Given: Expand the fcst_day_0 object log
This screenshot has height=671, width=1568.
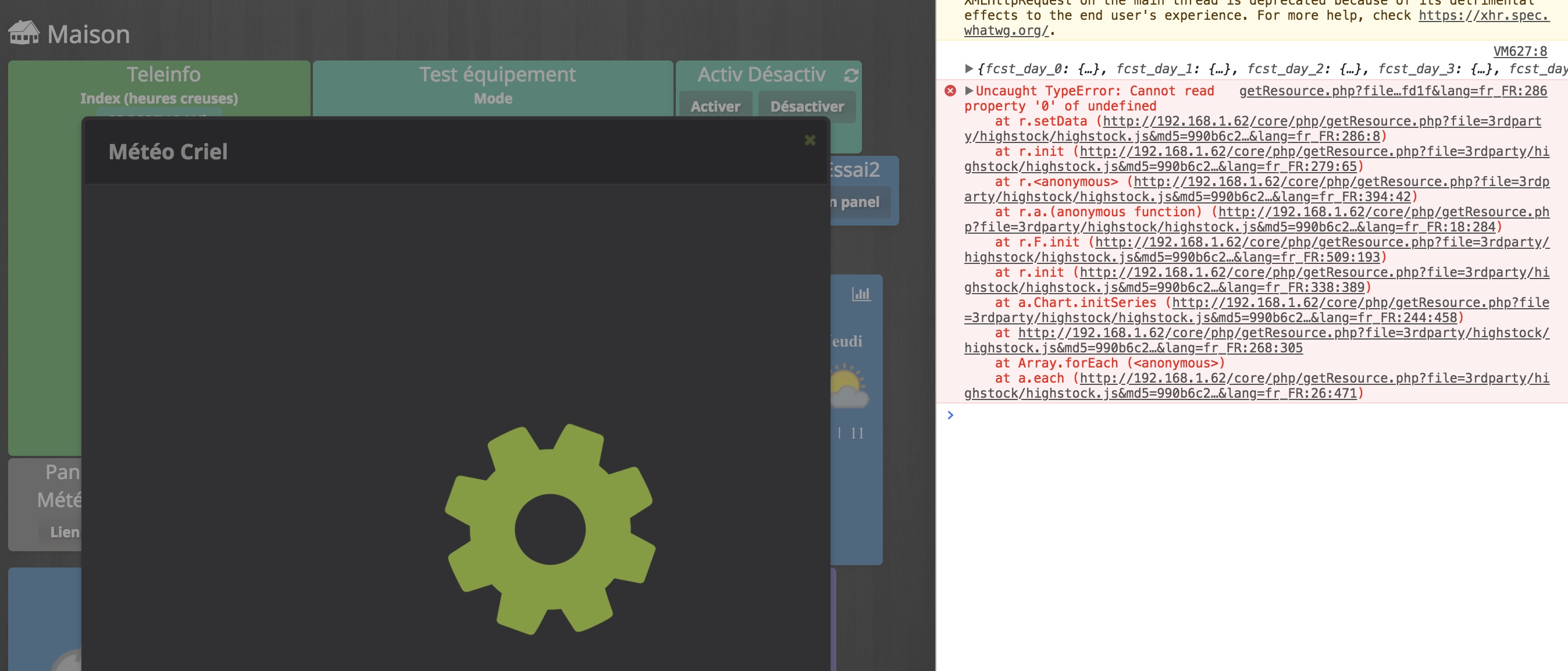Looking at the screenshot, I should (x=968, y=69).
